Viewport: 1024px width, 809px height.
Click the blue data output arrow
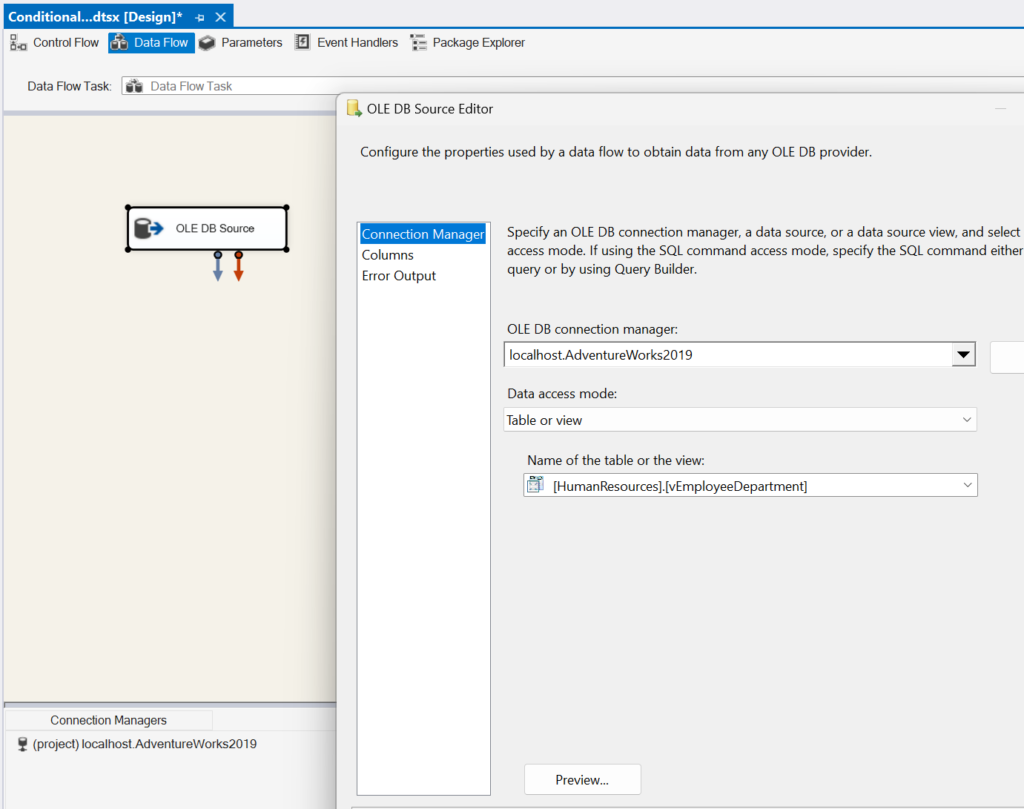[x=217, y=268]
